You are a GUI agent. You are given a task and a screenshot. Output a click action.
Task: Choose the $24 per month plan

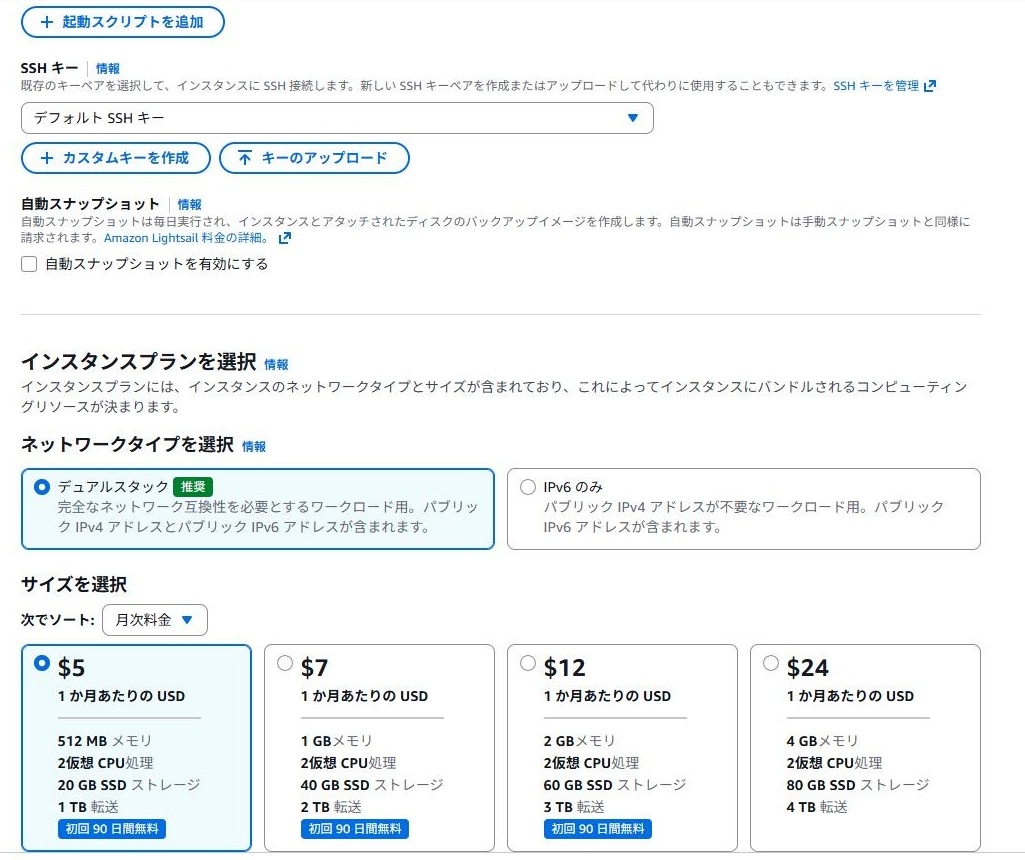(x=771, y=662)
